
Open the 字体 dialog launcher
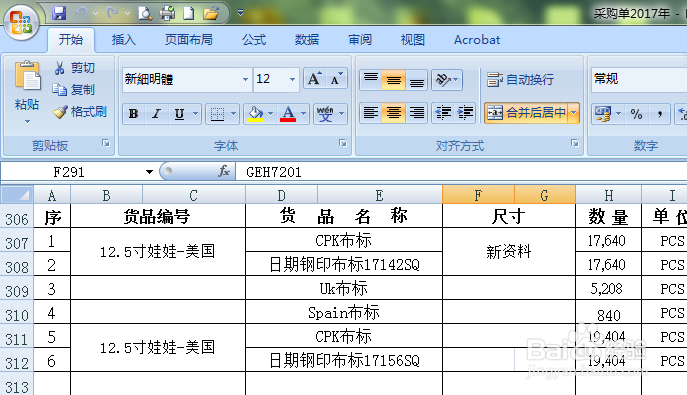[343, 143]
